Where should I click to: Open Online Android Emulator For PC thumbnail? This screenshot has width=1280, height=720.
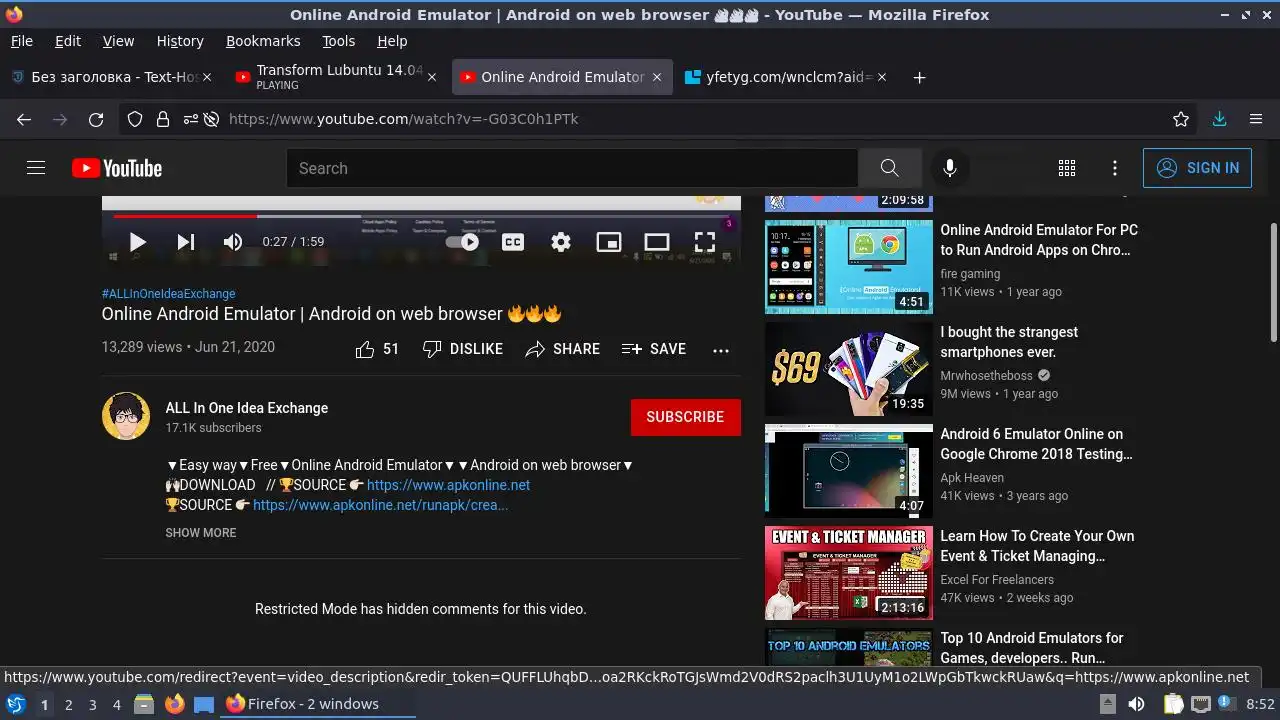click(848, 266)
